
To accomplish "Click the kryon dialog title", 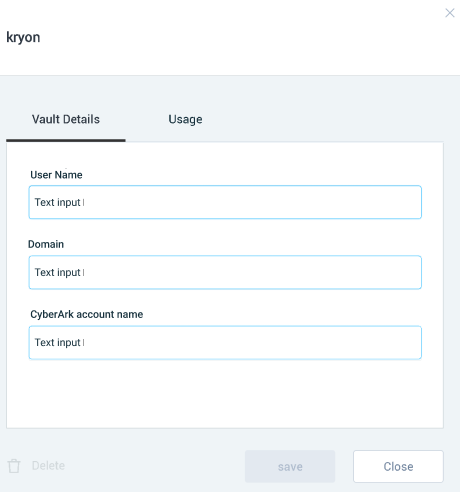I will pyautogui.click(x=23, y=37).
